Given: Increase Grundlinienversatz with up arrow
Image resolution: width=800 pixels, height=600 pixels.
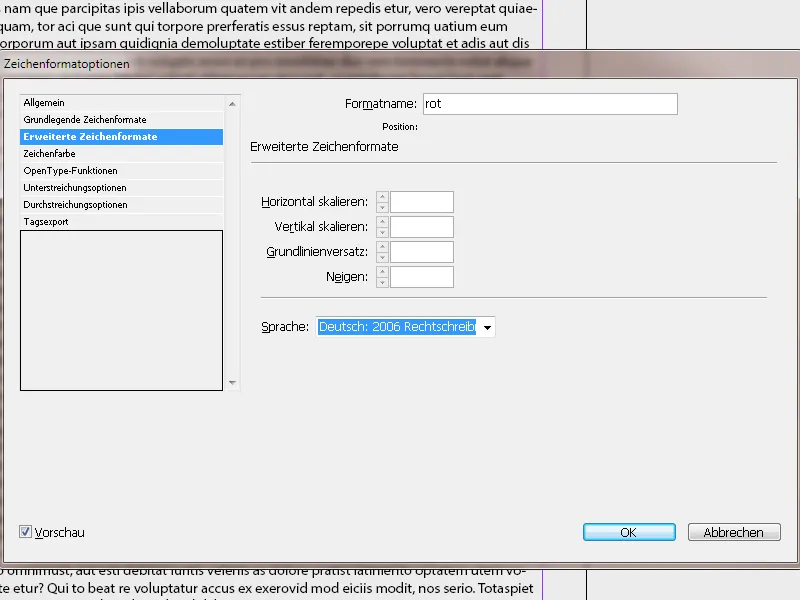Looking at the screenshot, I should point(382,247).
